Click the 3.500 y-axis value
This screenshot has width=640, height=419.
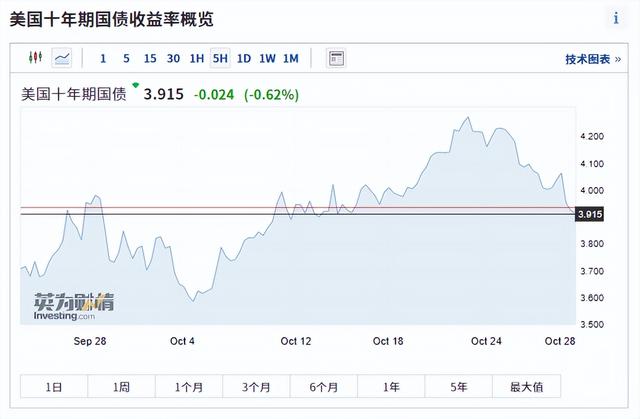(x=592, y=325)
